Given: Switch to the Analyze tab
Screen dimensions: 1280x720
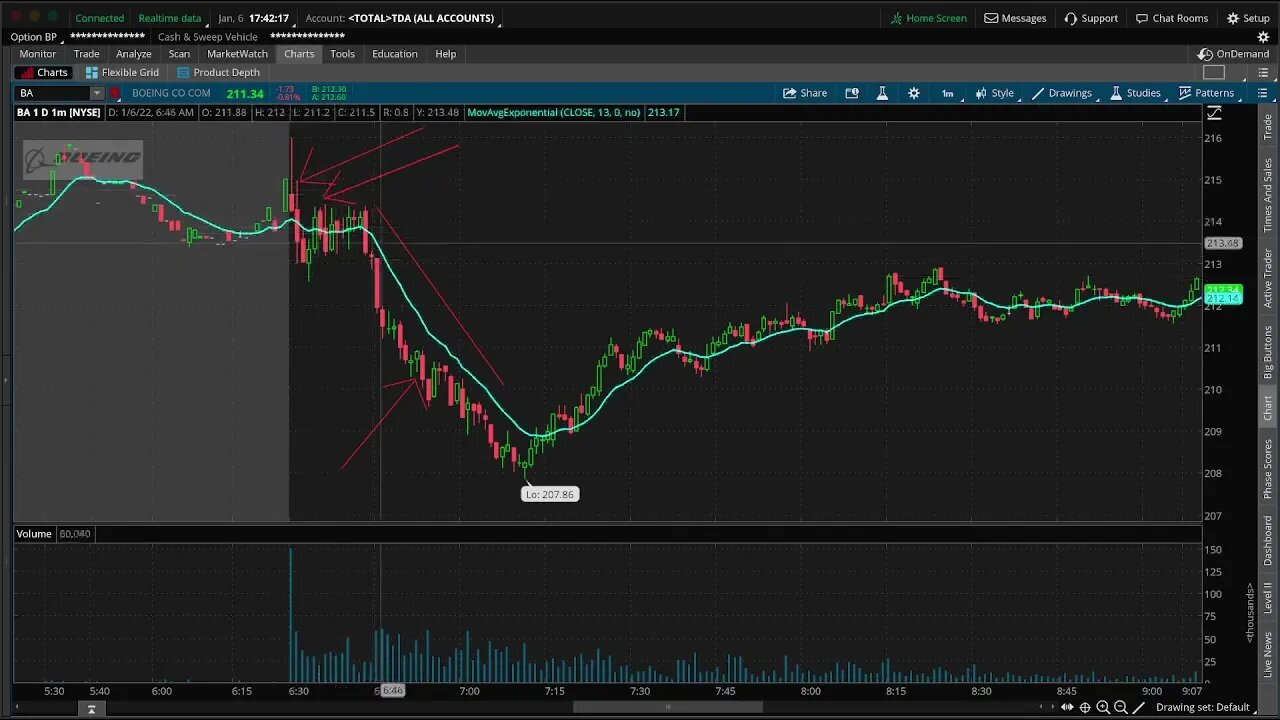Looking at the screenshot, I should 133,54.
